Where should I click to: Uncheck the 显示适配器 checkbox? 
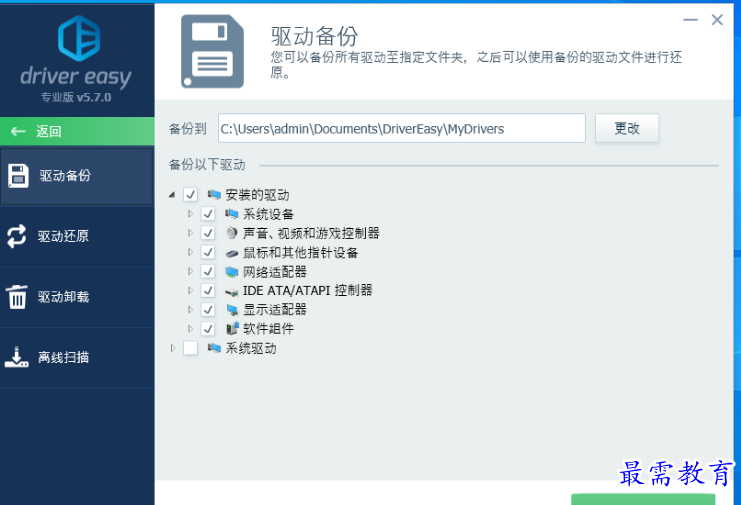(x=208, y=309)
